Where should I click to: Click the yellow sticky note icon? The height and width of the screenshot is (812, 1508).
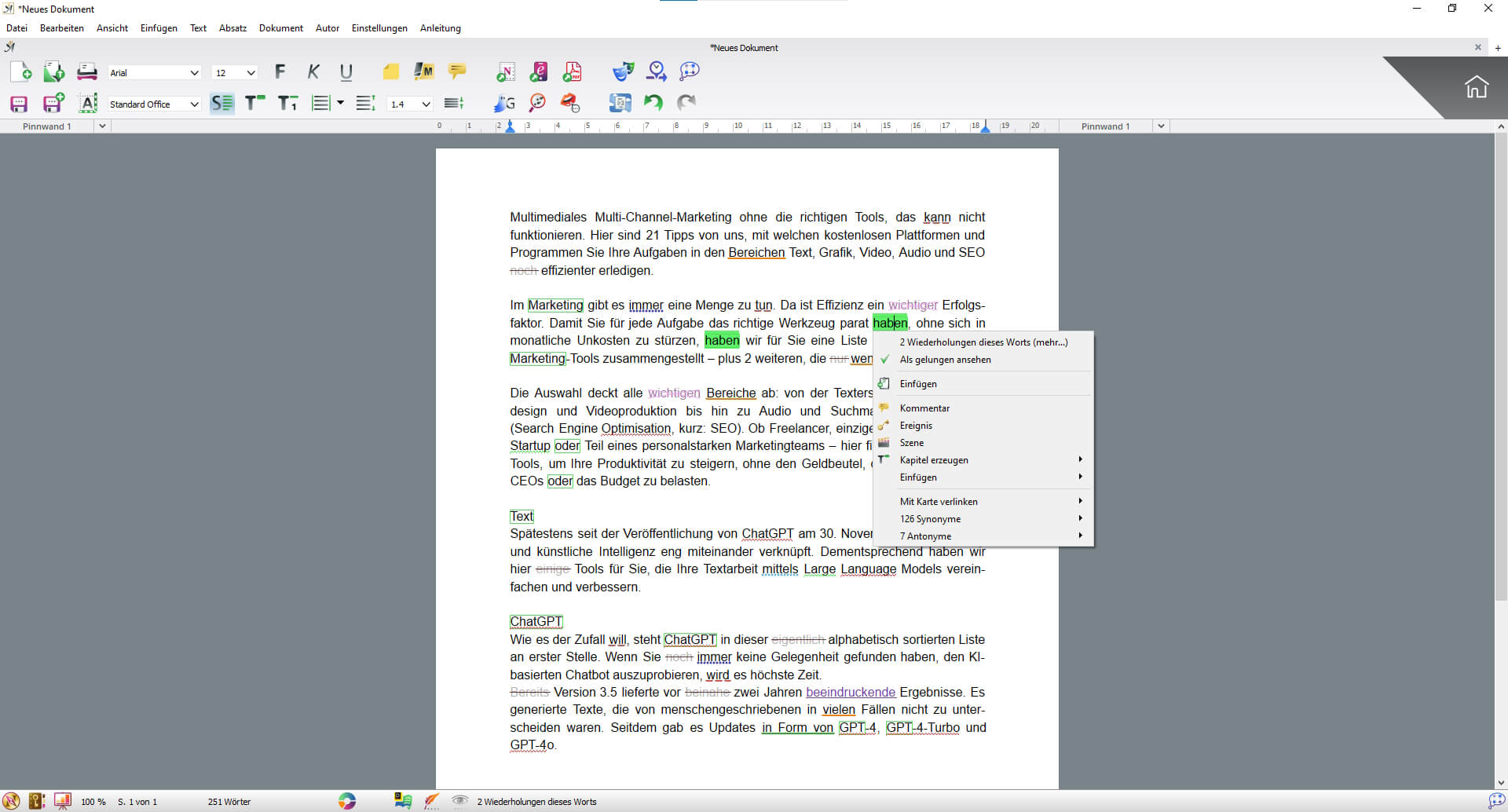390,72
